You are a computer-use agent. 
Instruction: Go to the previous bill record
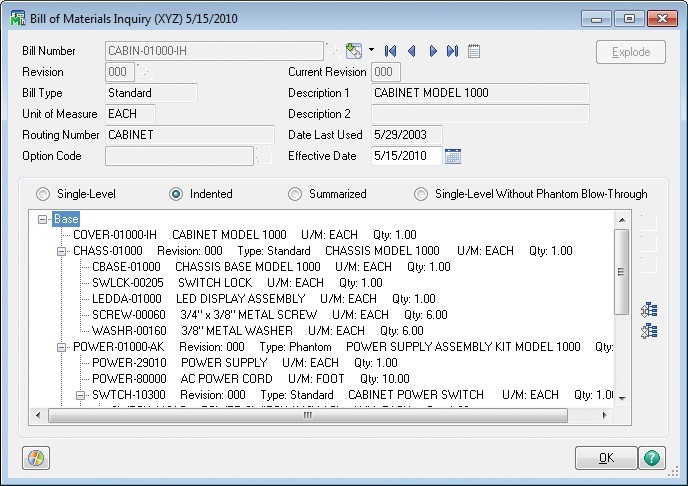[x=411, y=51]
